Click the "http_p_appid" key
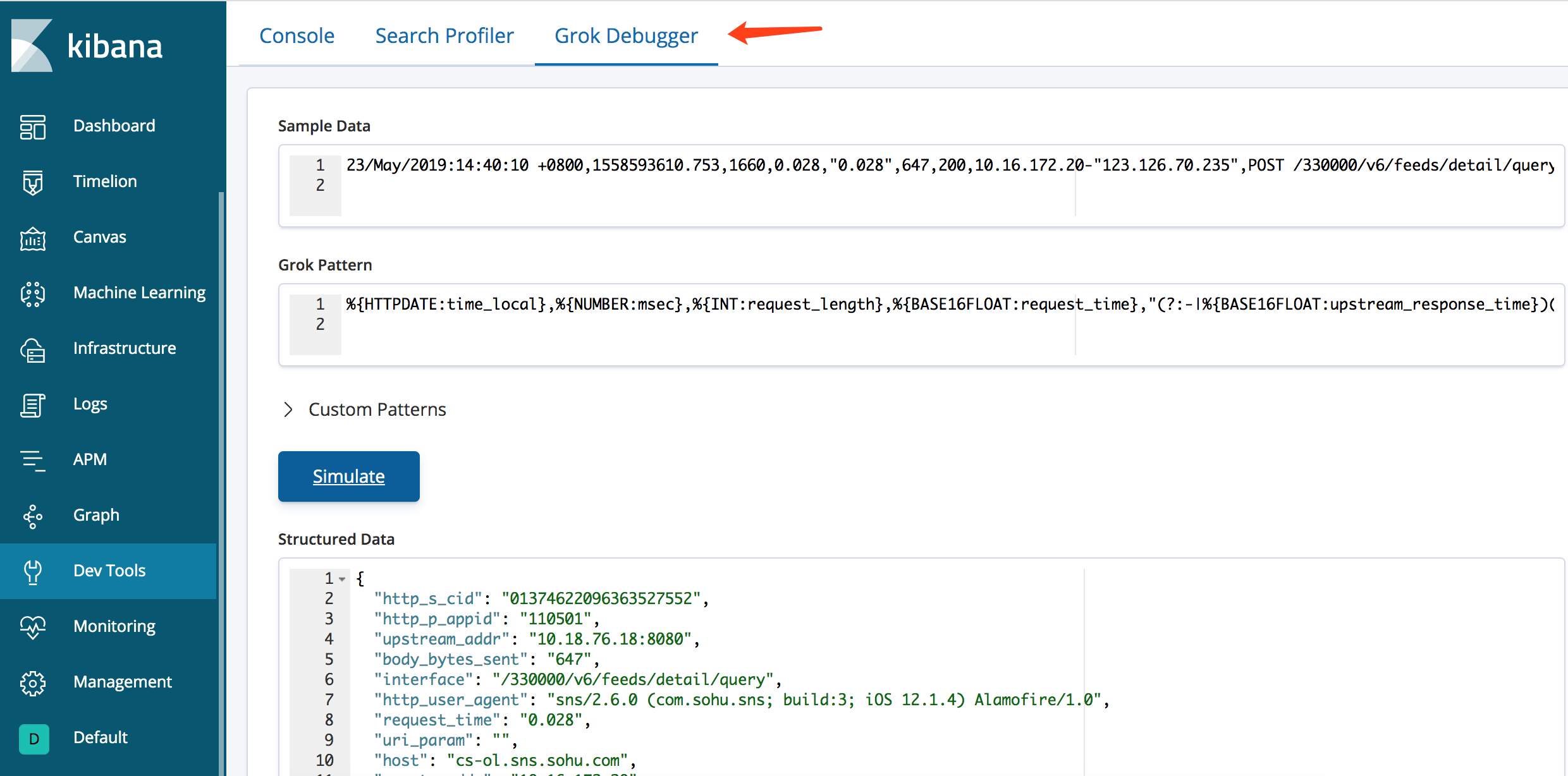This screenshot has width=1568, height=776. pyautogui.click(x=438, y=619)
